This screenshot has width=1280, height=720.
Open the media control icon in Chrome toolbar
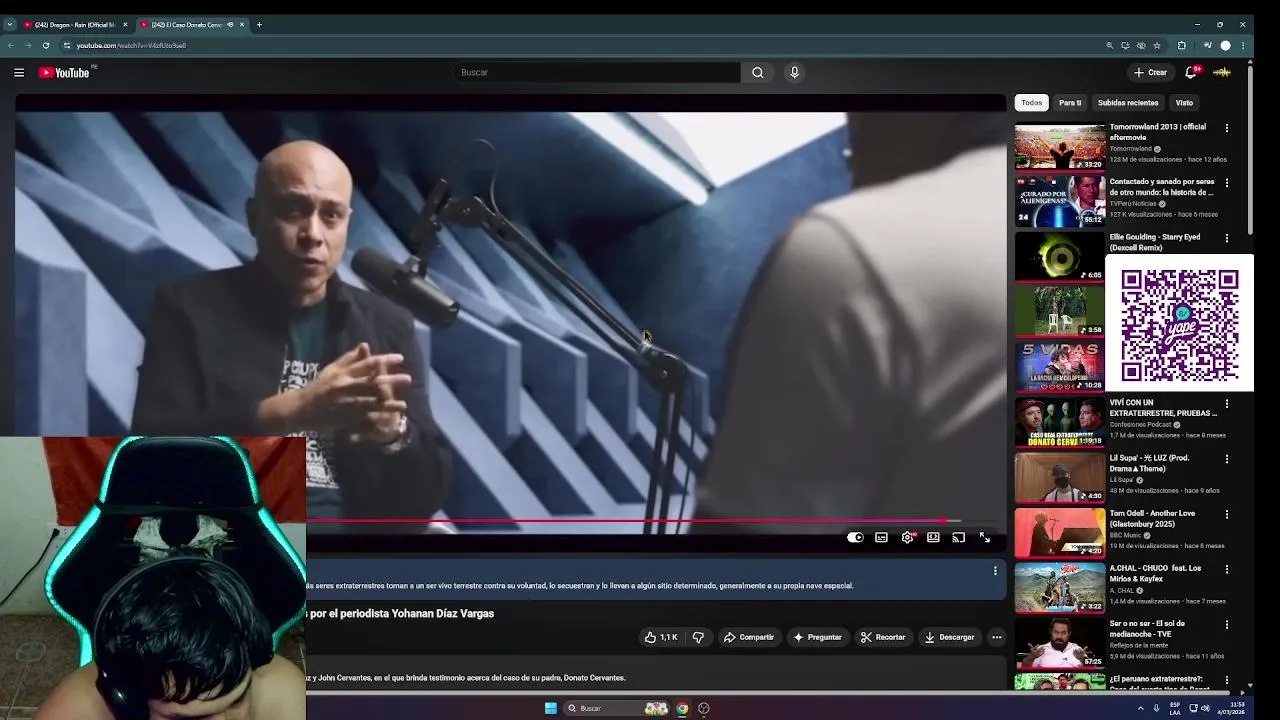[x=1207, y=45]
